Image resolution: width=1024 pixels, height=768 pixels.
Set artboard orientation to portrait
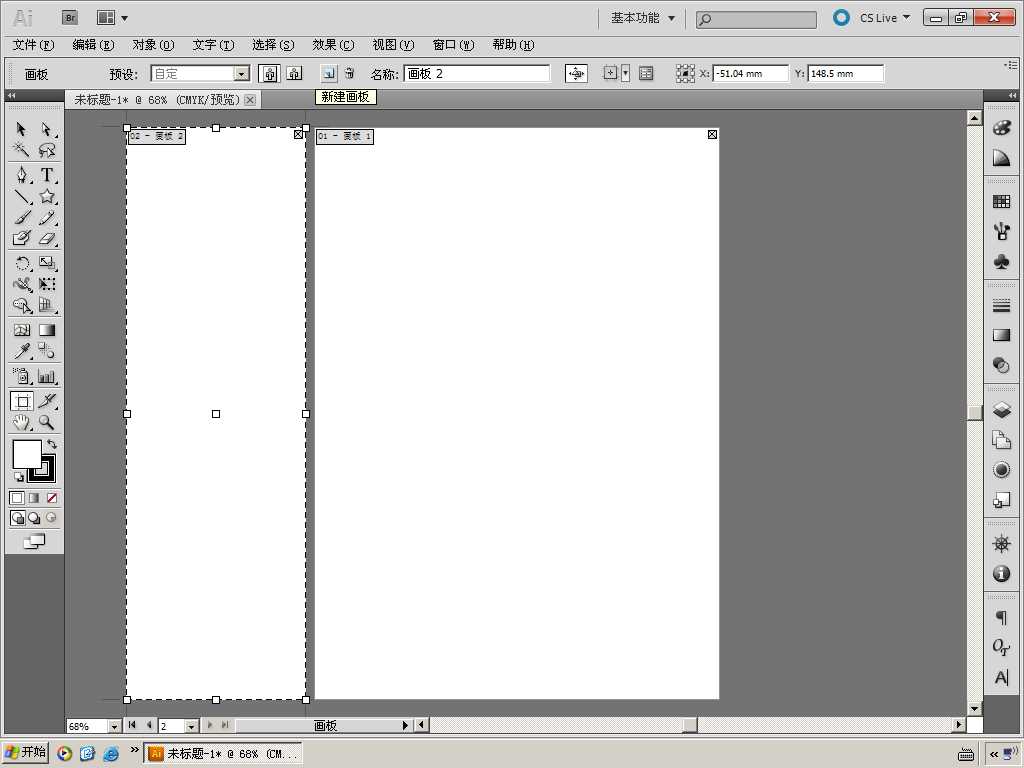pos(269,74)
